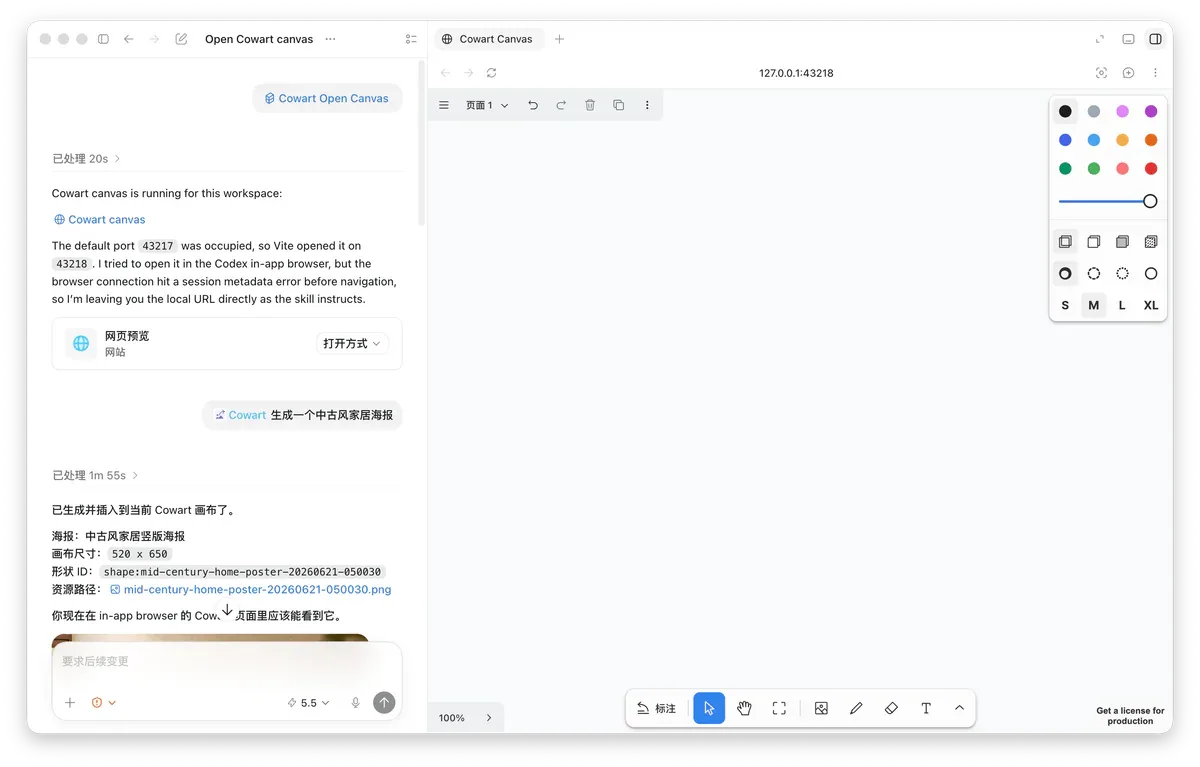This screenshot has height=767, width=1200.
Task: Select the dotted stroke style option
Action: click(x=1122, y=274)
